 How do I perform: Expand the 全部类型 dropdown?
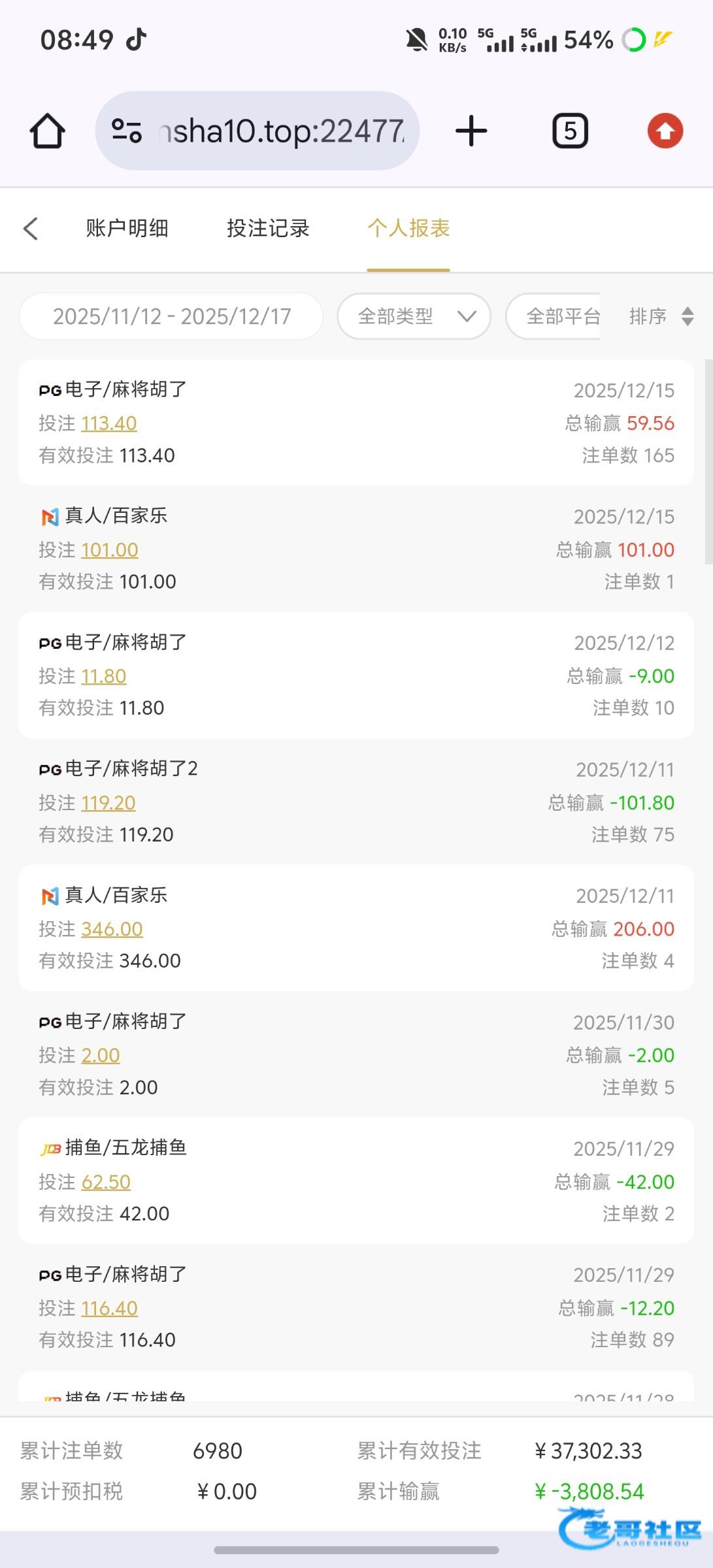[414, 317]
